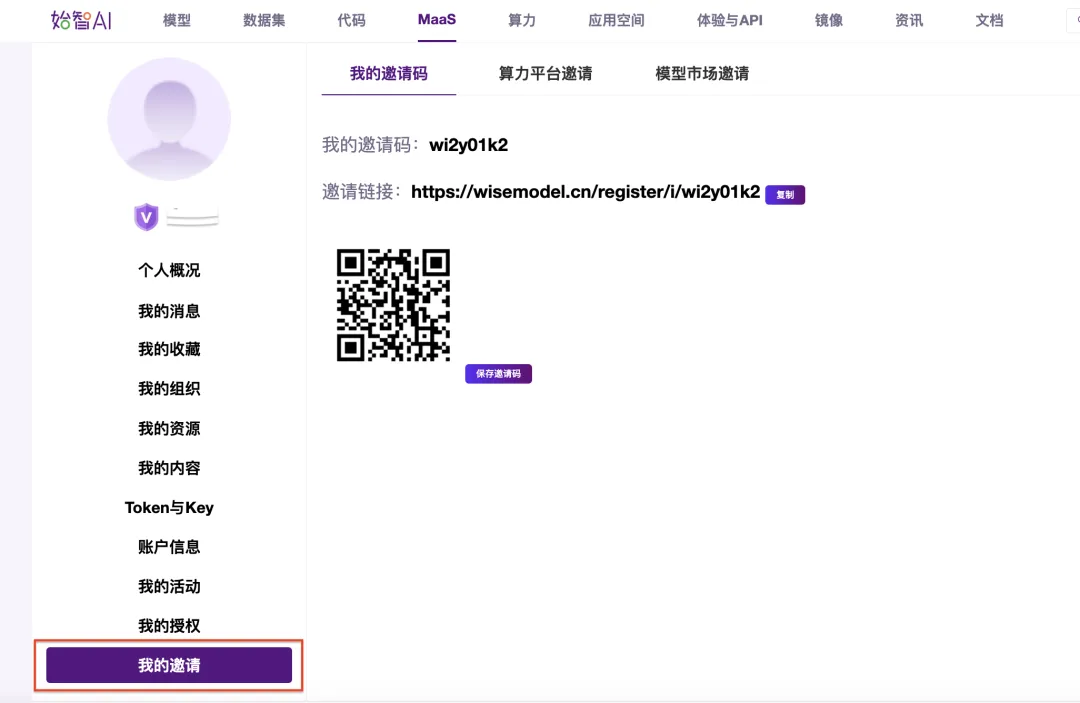Switch to the 模型市场邀请 tab
The width and height of the screenshot is (1080, 703).
(702, 74)
